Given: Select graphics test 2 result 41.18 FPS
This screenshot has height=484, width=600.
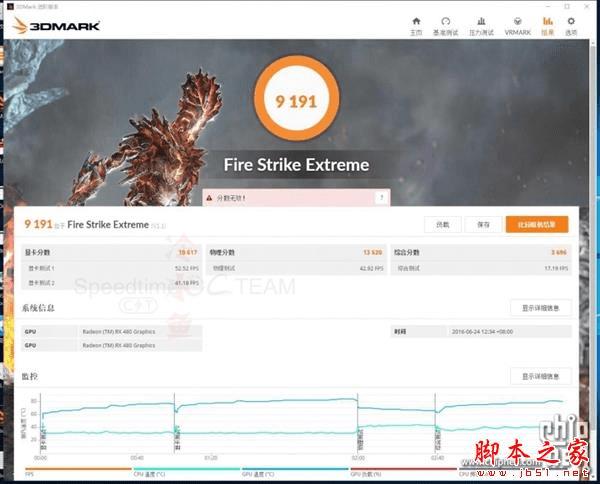Looking at the screenshot, I should 187,283.
